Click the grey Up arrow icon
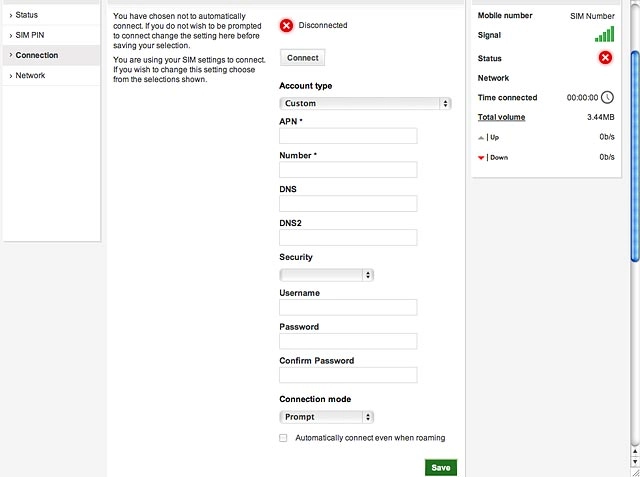This screenshot has width=640, height=477. (481, 138)
